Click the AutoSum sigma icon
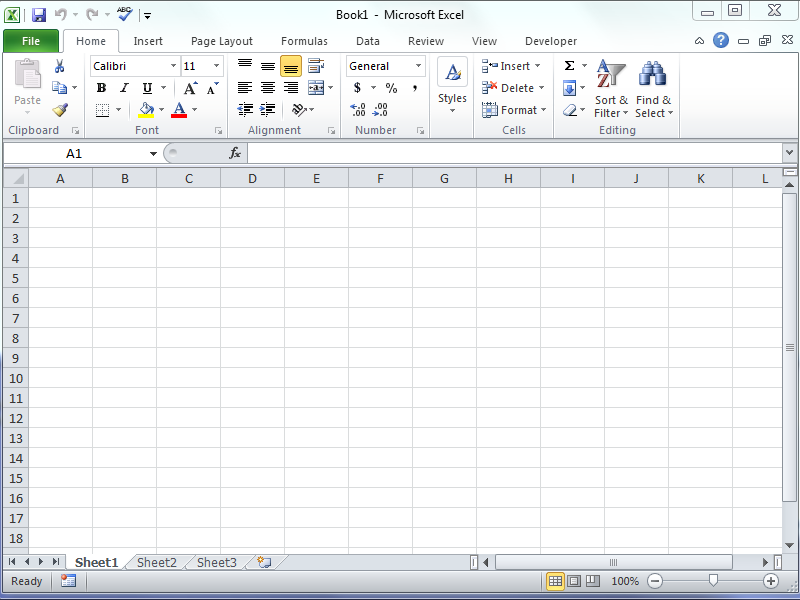Screen dimensions: 800x600 [569, 66]
